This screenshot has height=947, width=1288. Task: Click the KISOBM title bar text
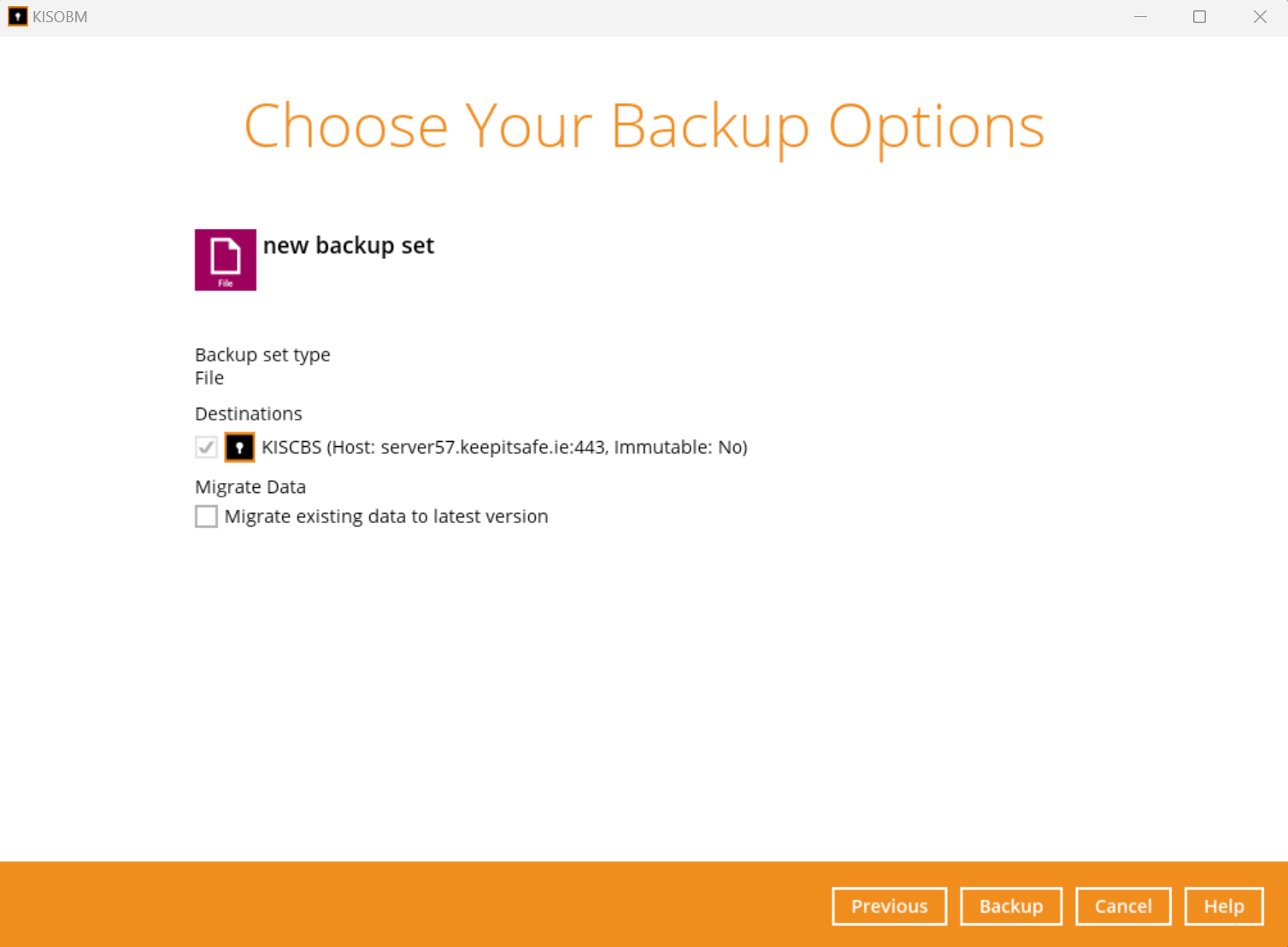[60, 16]
